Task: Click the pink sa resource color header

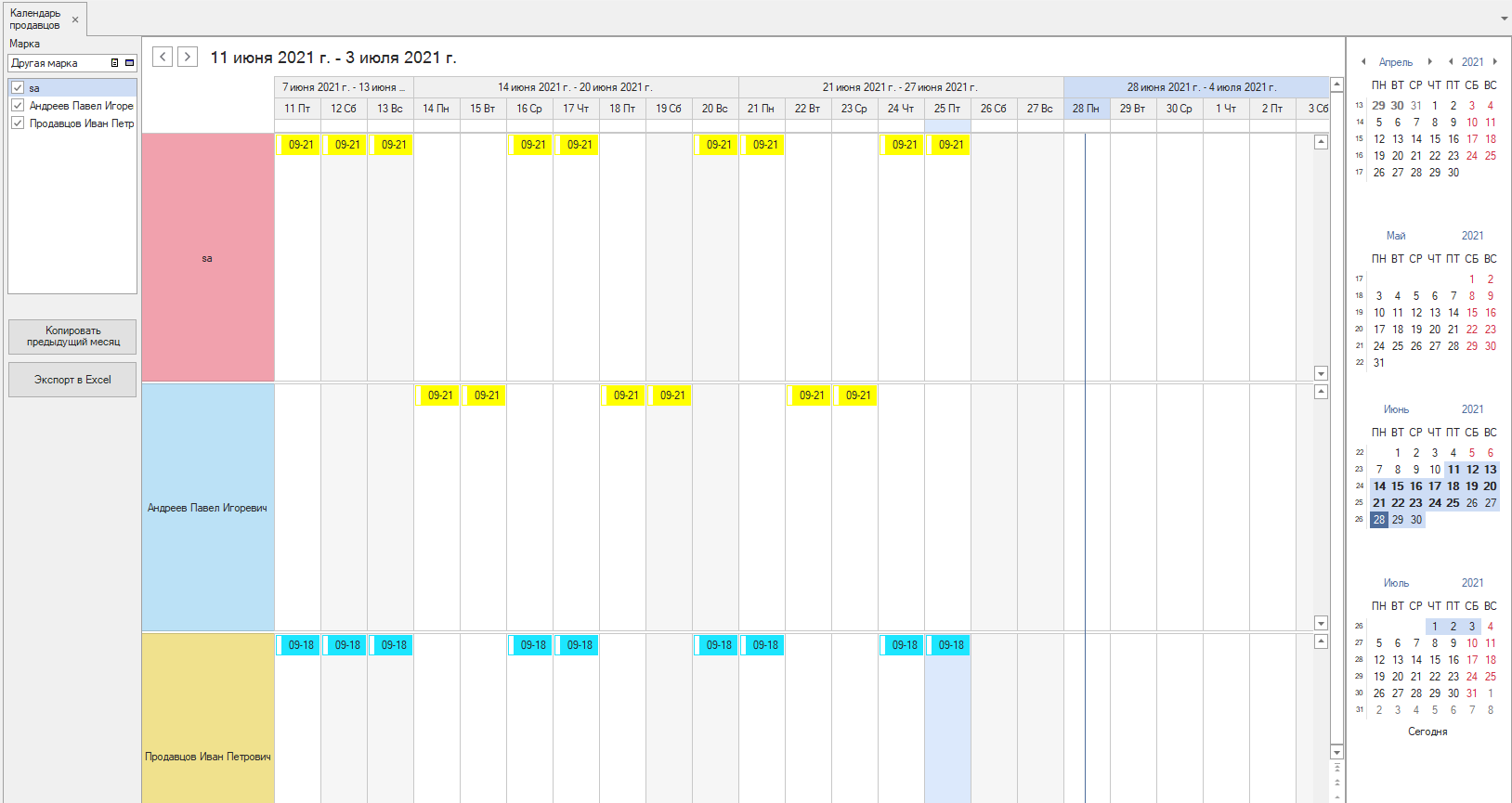Action: point(207,257)
